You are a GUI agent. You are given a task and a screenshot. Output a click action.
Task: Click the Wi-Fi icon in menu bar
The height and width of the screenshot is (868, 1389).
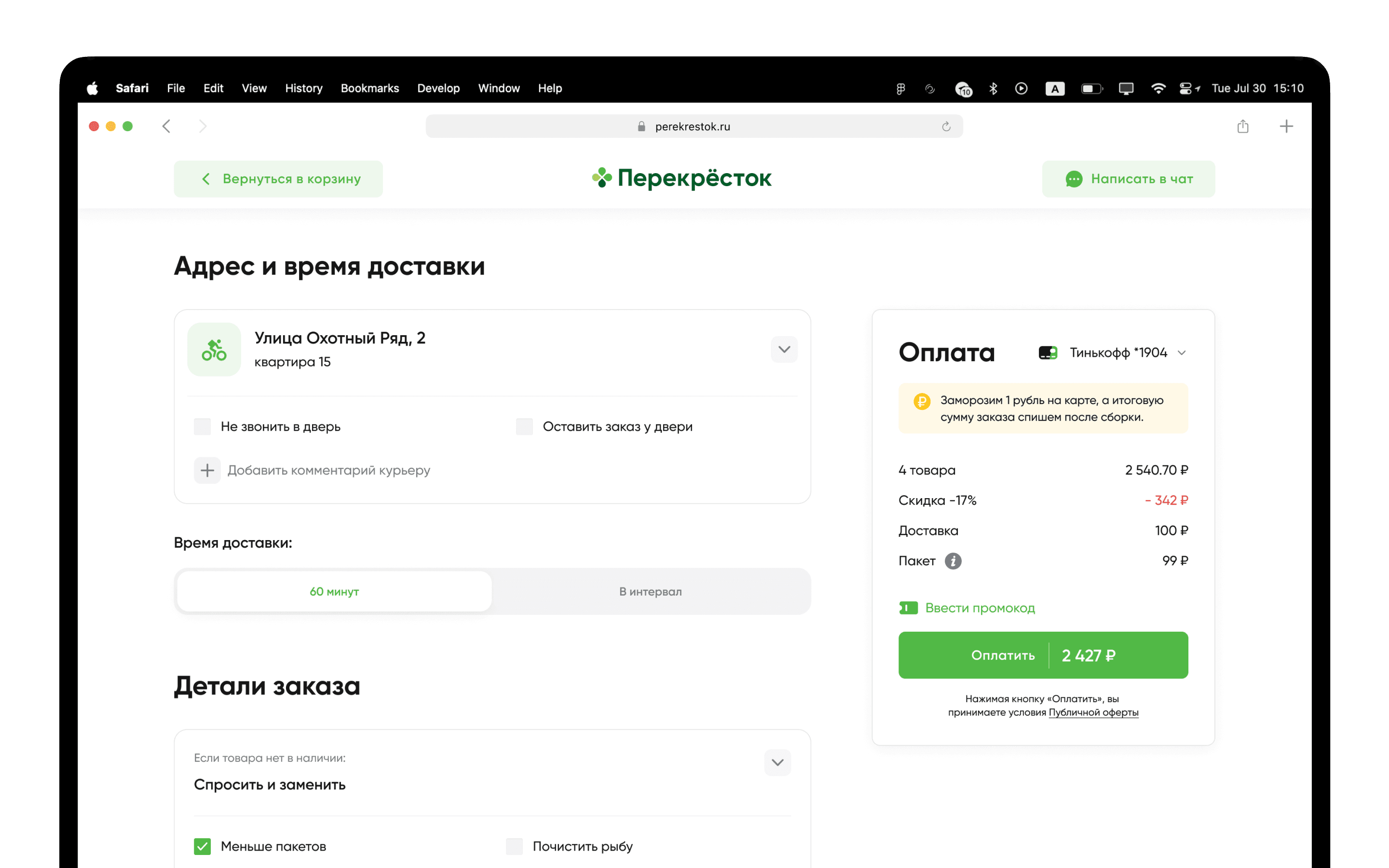point(1158,88)
